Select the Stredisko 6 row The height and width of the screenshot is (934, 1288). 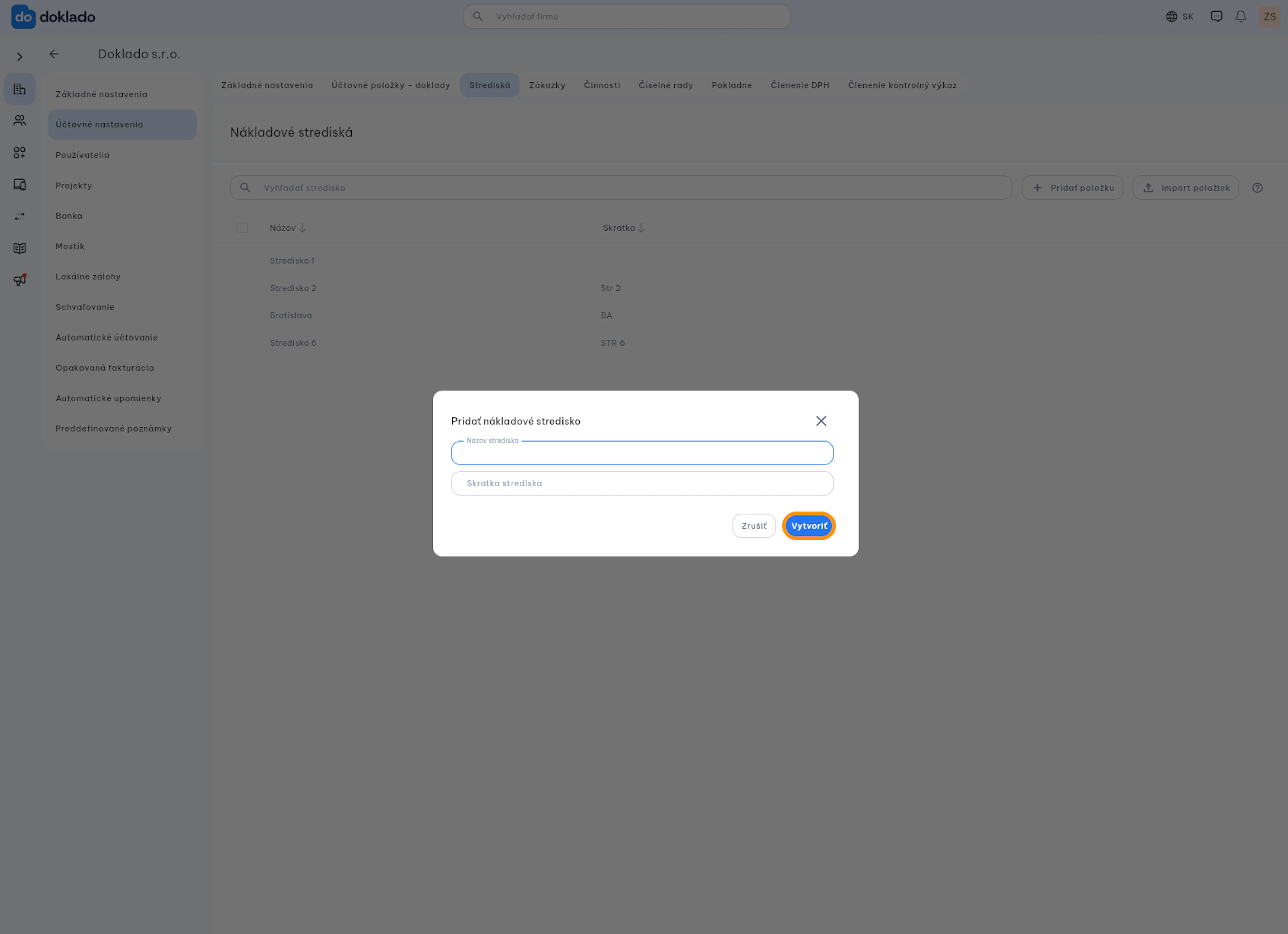[750, 343]
